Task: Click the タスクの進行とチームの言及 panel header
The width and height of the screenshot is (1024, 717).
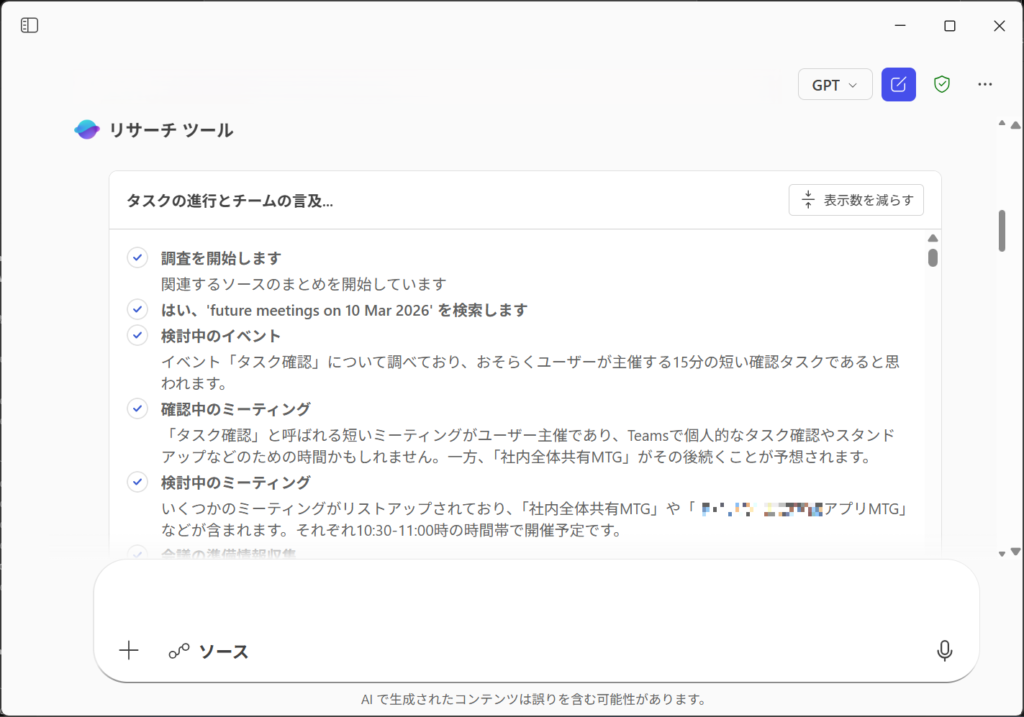Action: tap(230, 201)
